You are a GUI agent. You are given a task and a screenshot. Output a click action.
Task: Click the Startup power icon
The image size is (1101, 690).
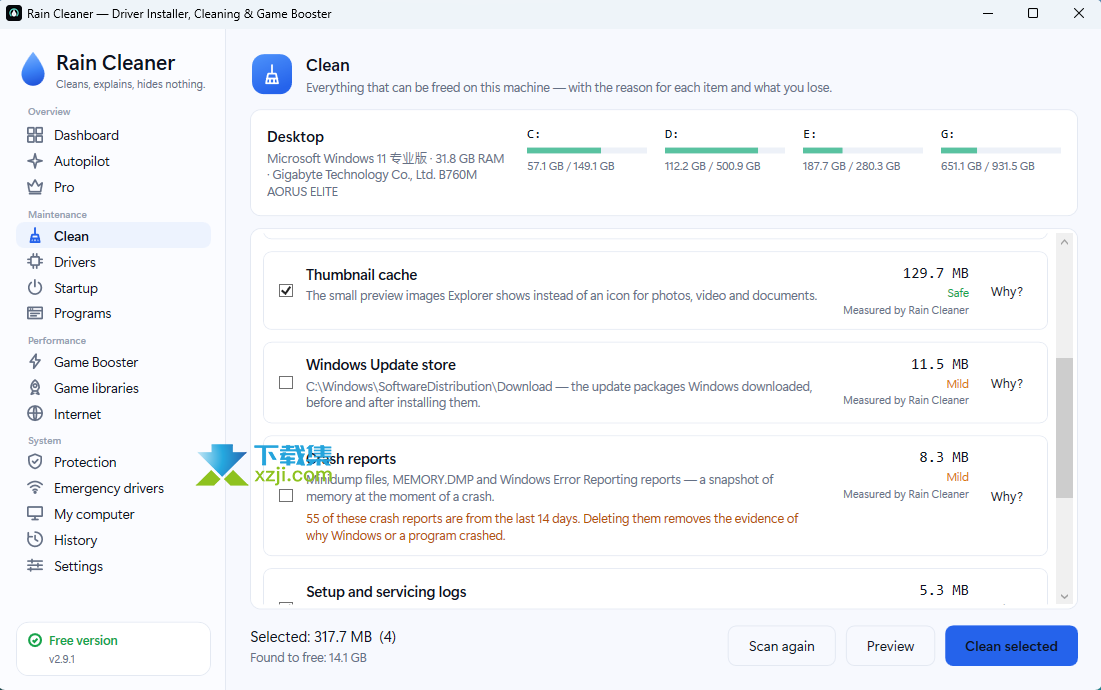pos(35,288)
